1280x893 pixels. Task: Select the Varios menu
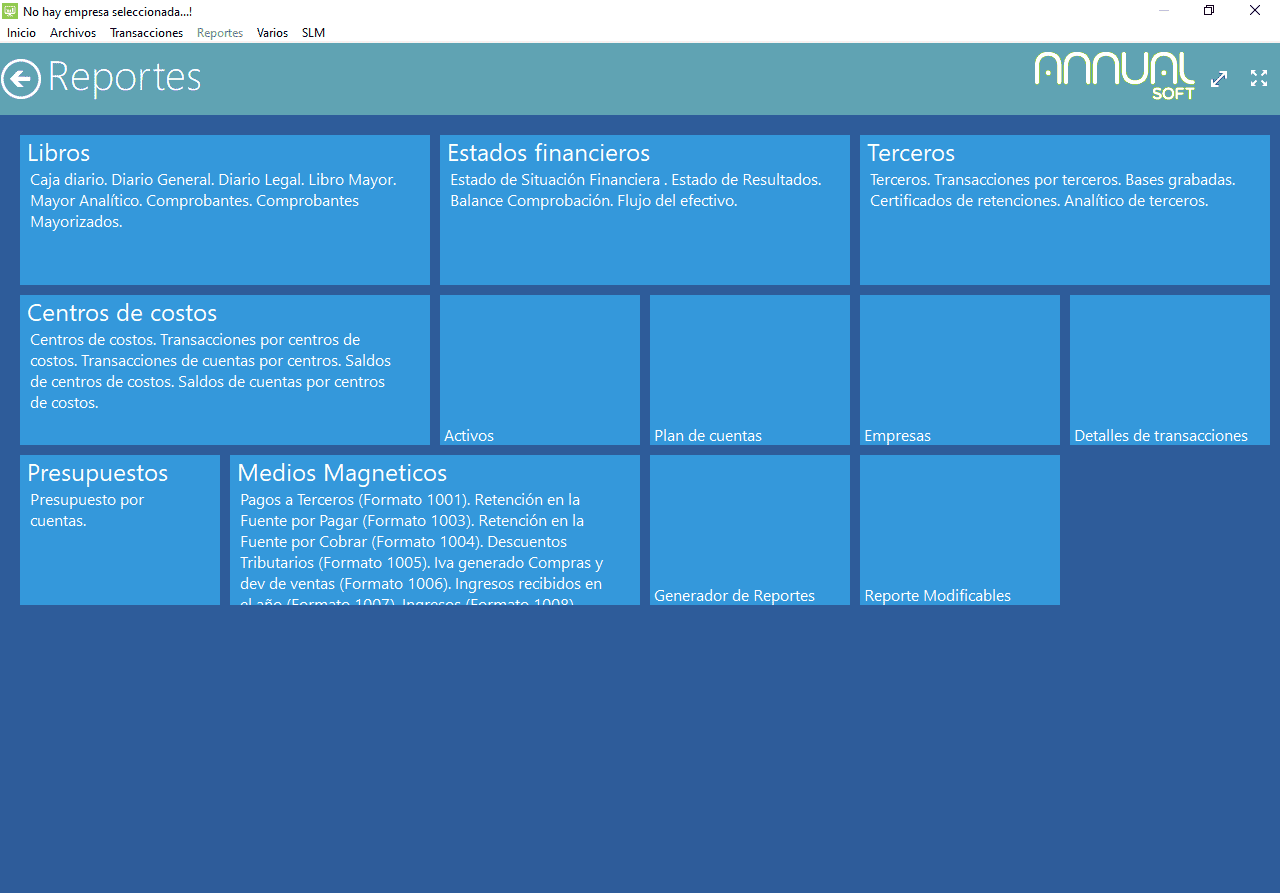tap(272, 33)
